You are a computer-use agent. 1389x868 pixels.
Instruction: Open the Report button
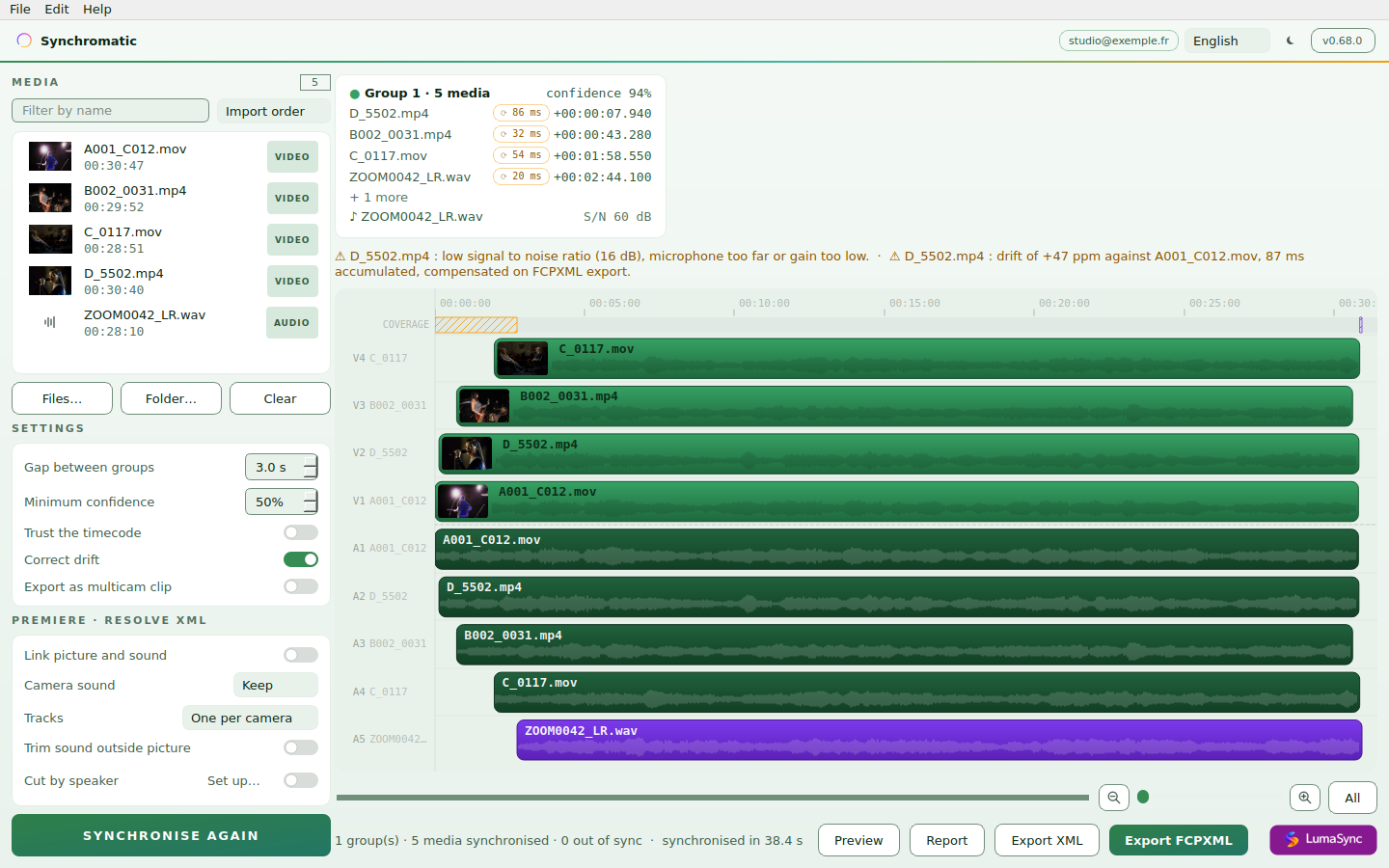(x=946, y=840)
